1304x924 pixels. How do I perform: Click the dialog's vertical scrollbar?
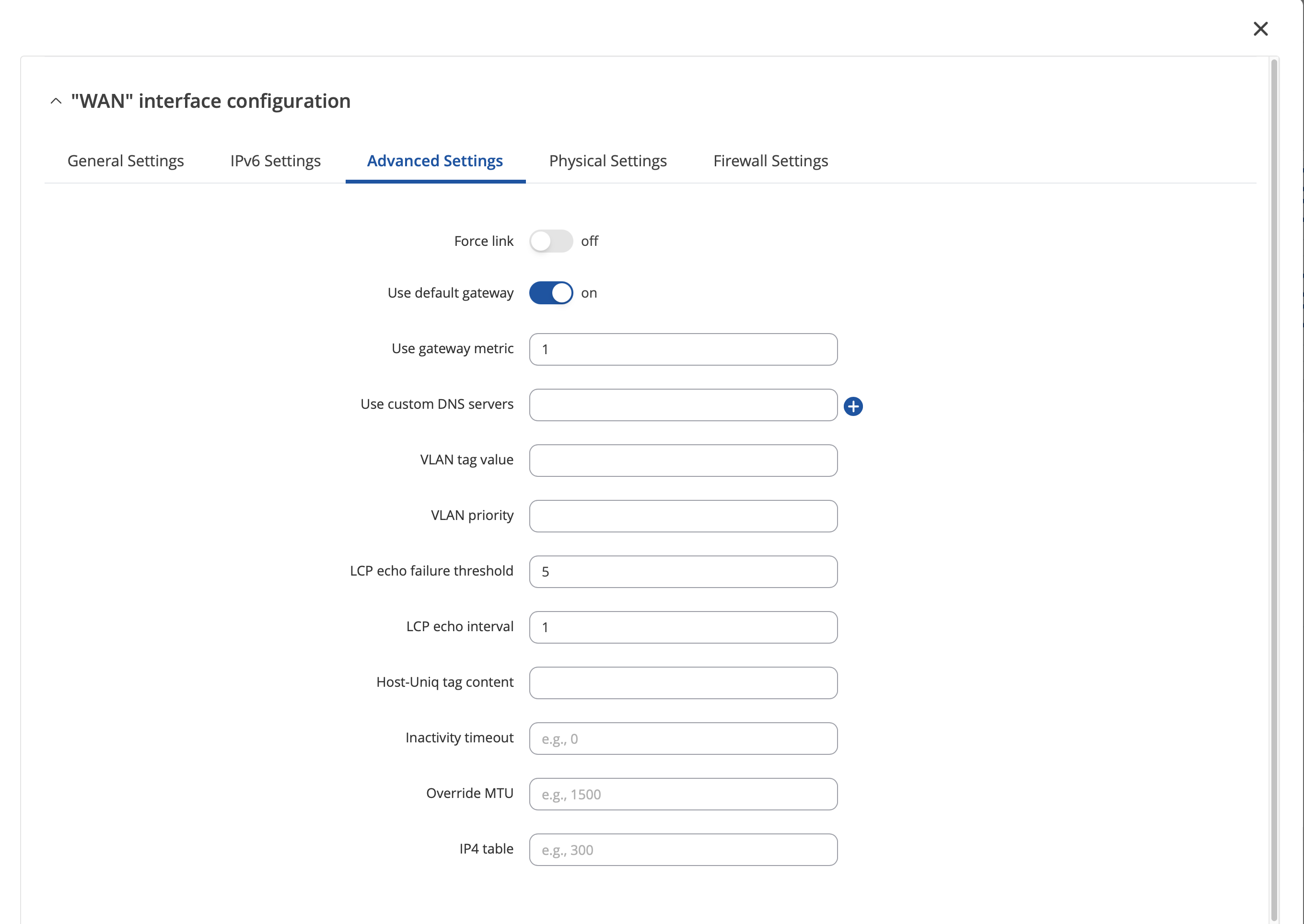[x=1274, y=489]
